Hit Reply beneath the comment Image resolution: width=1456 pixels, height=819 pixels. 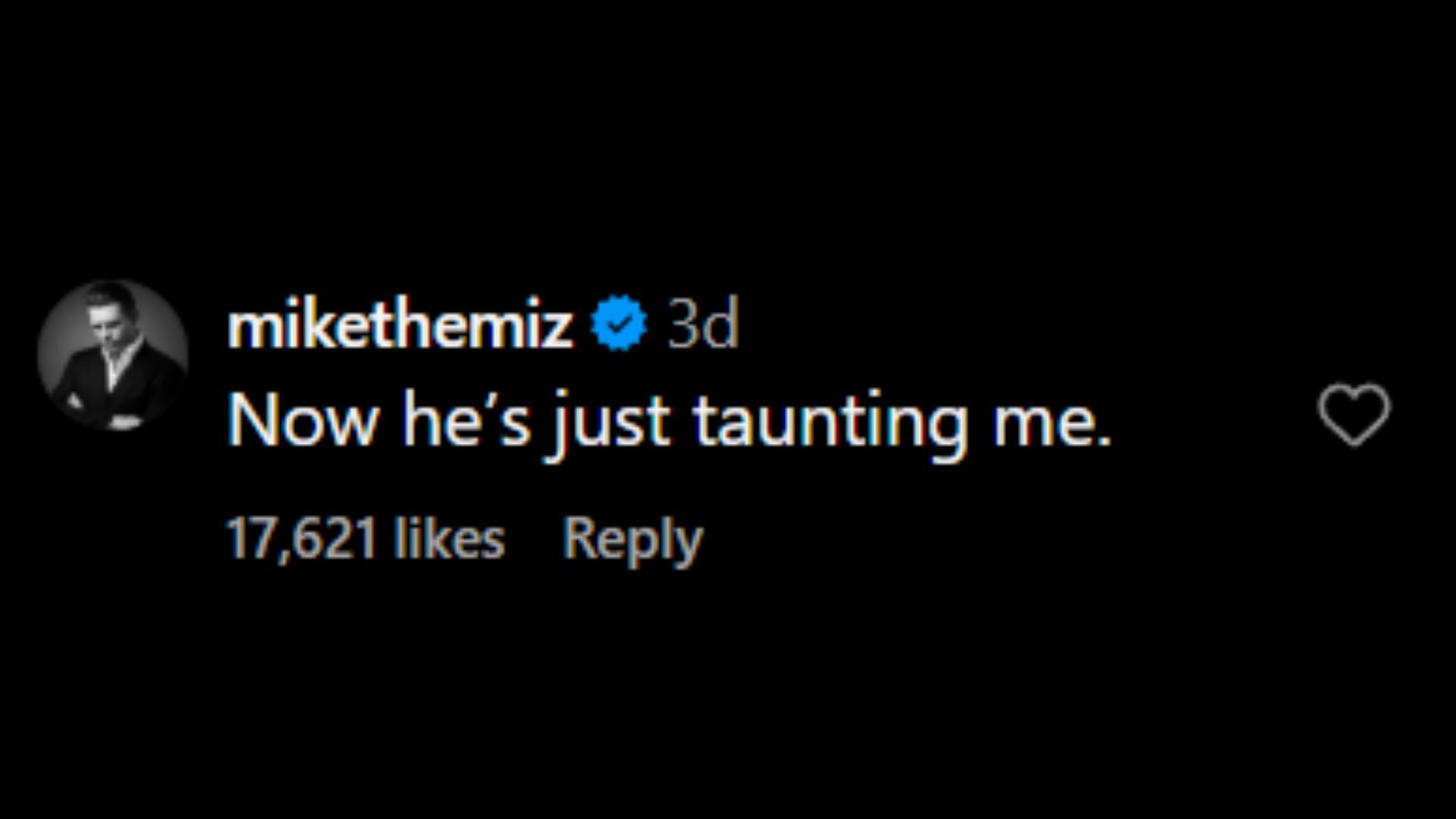[632, 539]
